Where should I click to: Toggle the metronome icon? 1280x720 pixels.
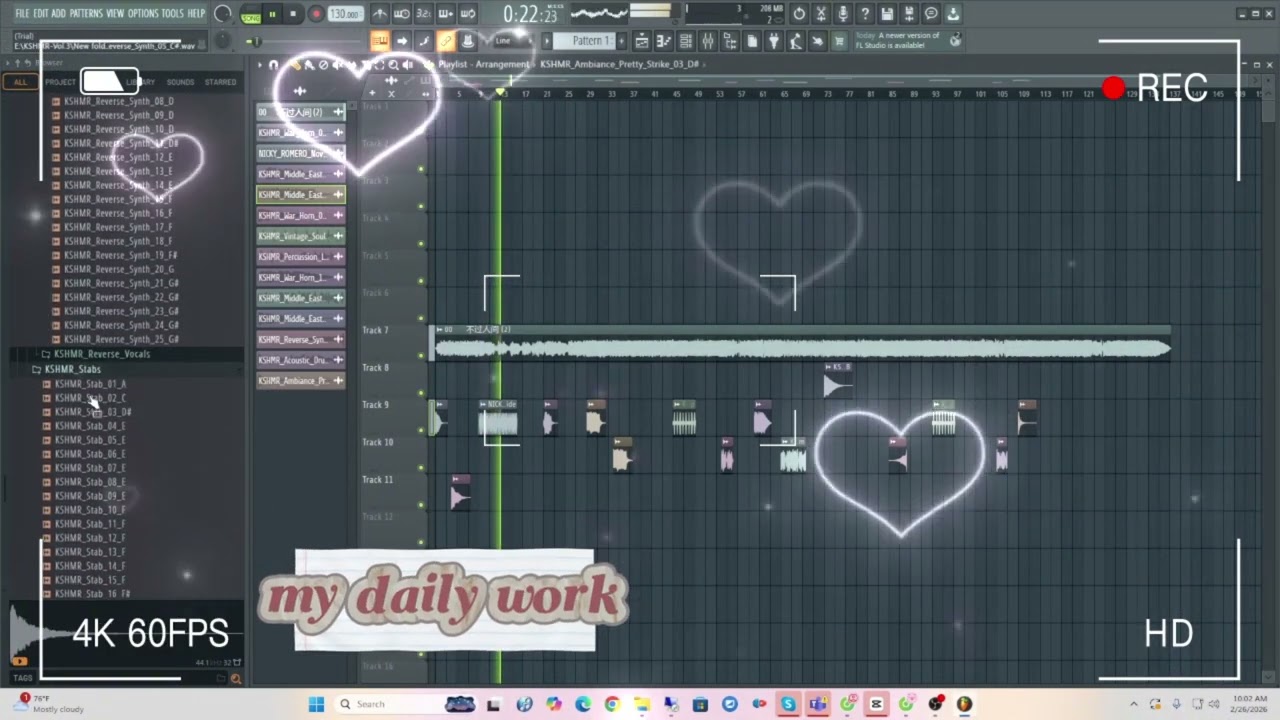380,14
